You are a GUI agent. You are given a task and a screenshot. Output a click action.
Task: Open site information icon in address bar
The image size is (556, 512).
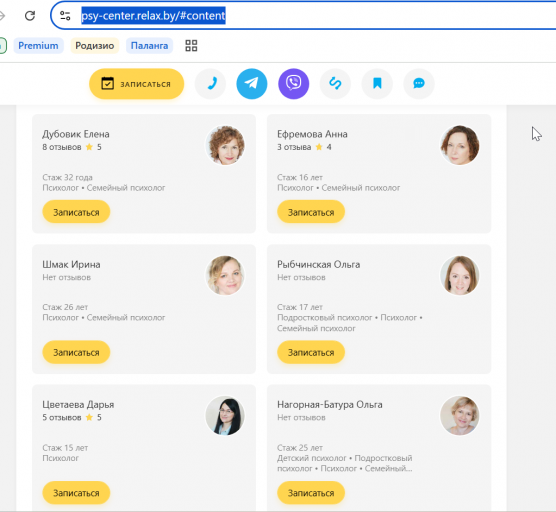[x=65, y=16]
